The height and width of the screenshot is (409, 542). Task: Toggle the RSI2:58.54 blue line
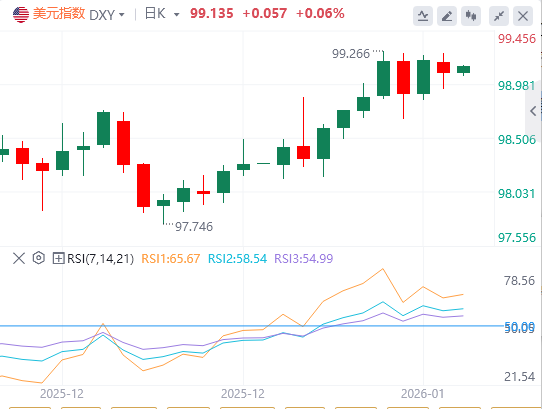pyautogui.click(x=237, y=259)
